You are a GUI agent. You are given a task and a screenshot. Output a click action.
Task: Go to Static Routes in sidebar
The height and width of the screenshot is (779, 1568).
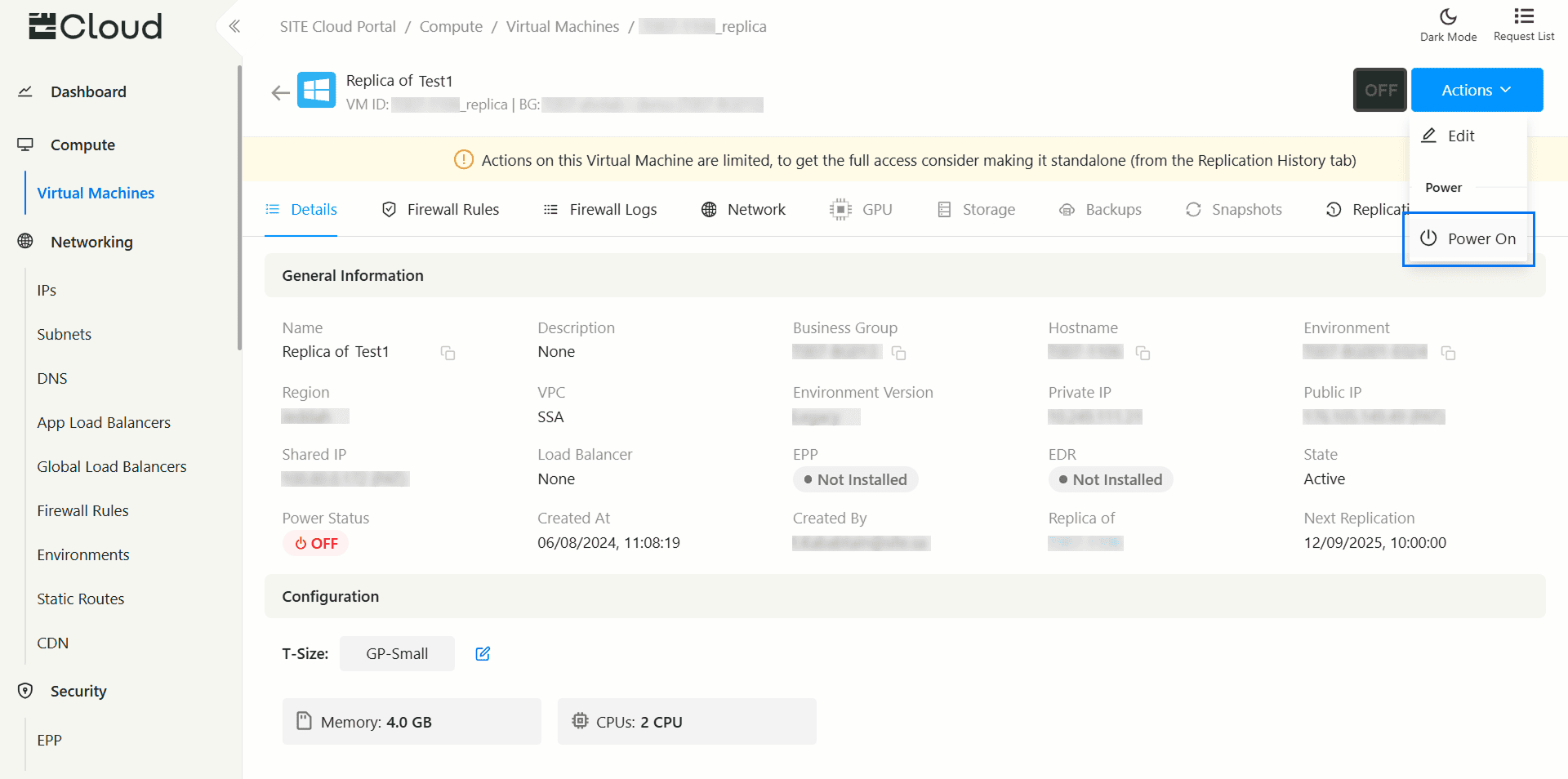point(80,599)
